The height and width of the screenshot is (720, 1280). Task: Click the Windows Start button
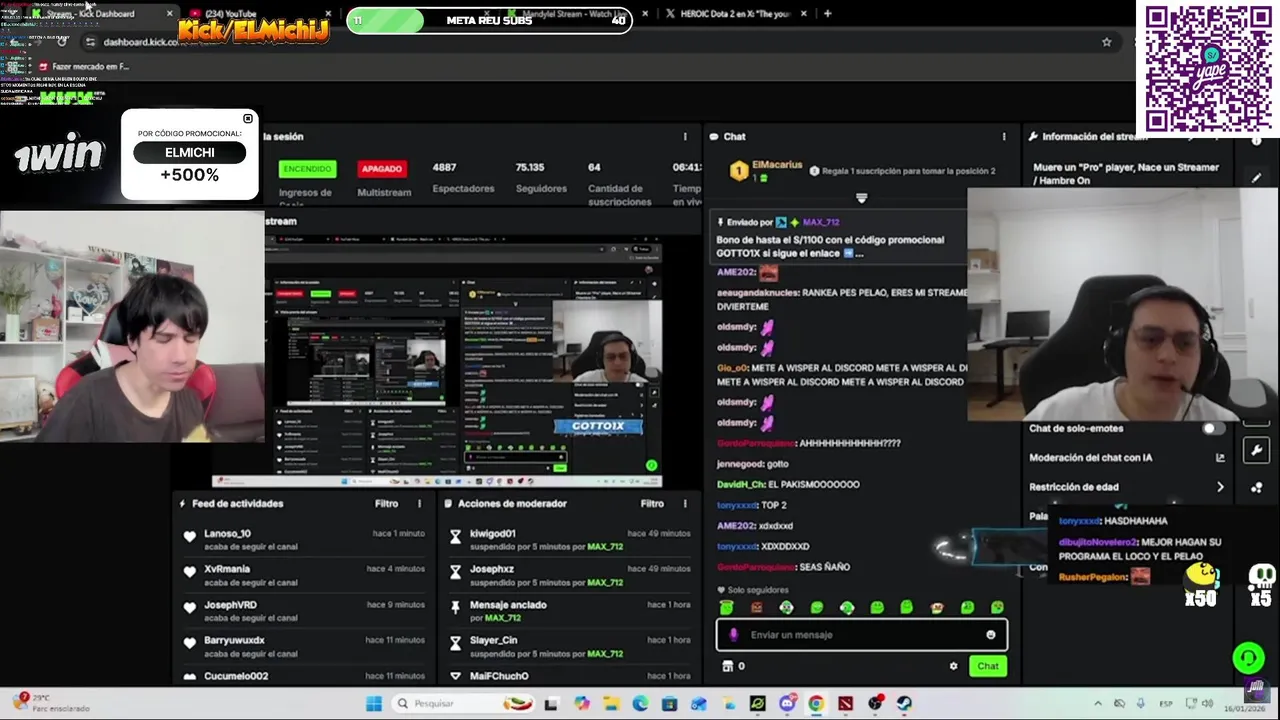374,704
